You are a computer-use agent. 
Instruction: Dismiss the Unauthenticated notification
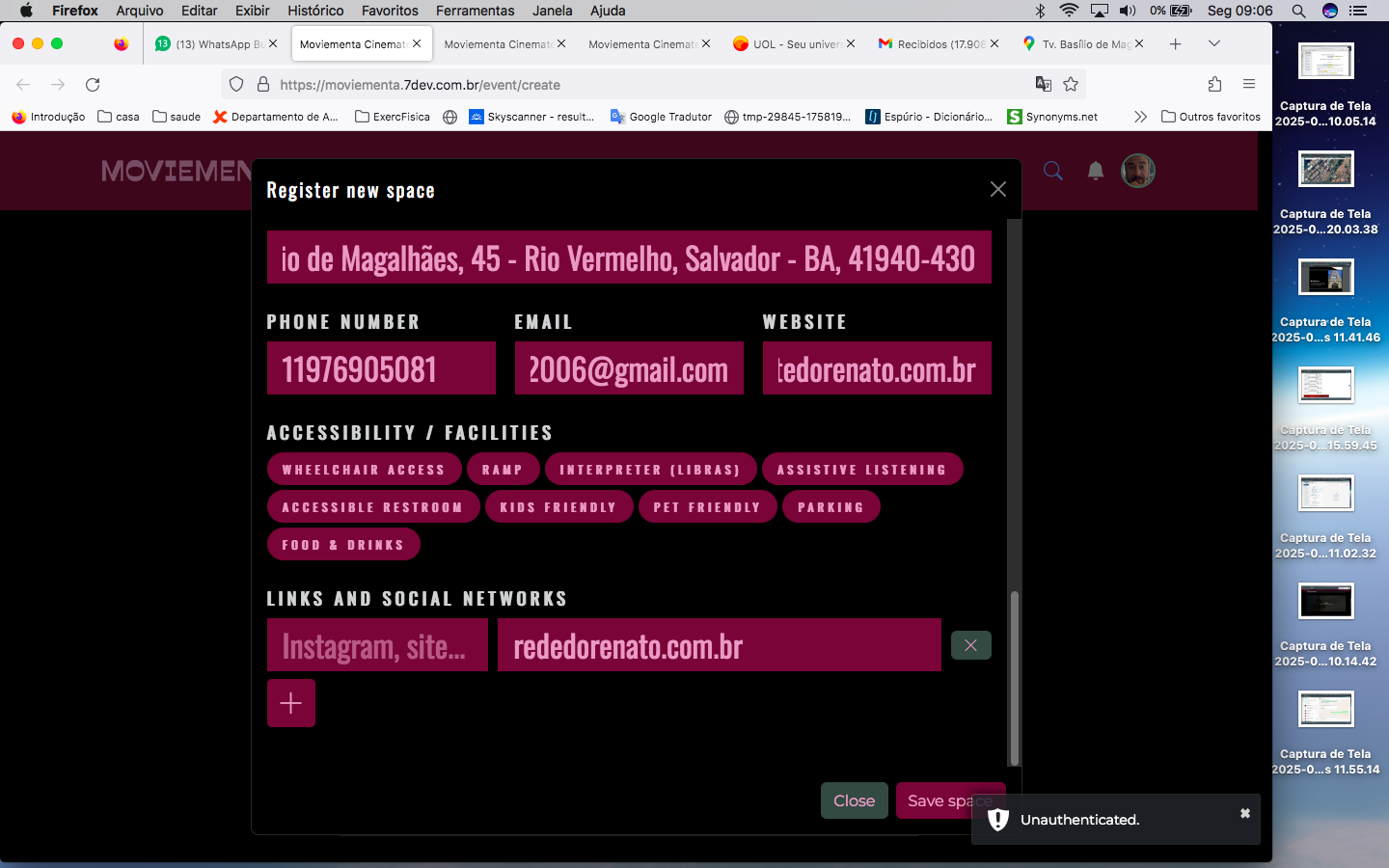tap(1244, 814)
